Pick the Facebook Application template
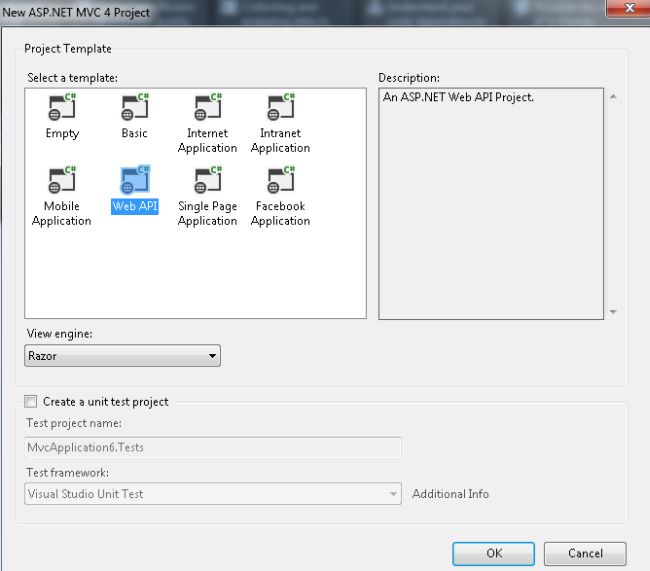This screenshot has width=650, height=571. coord(281,197)
